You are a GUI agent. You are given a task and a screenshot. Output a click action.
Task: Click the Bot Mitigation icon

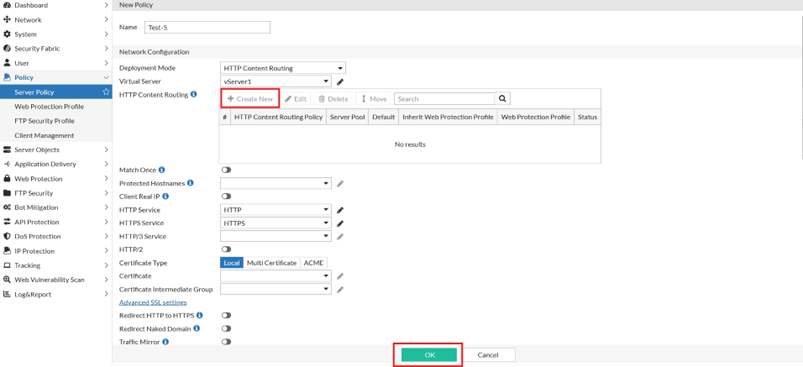7,207
